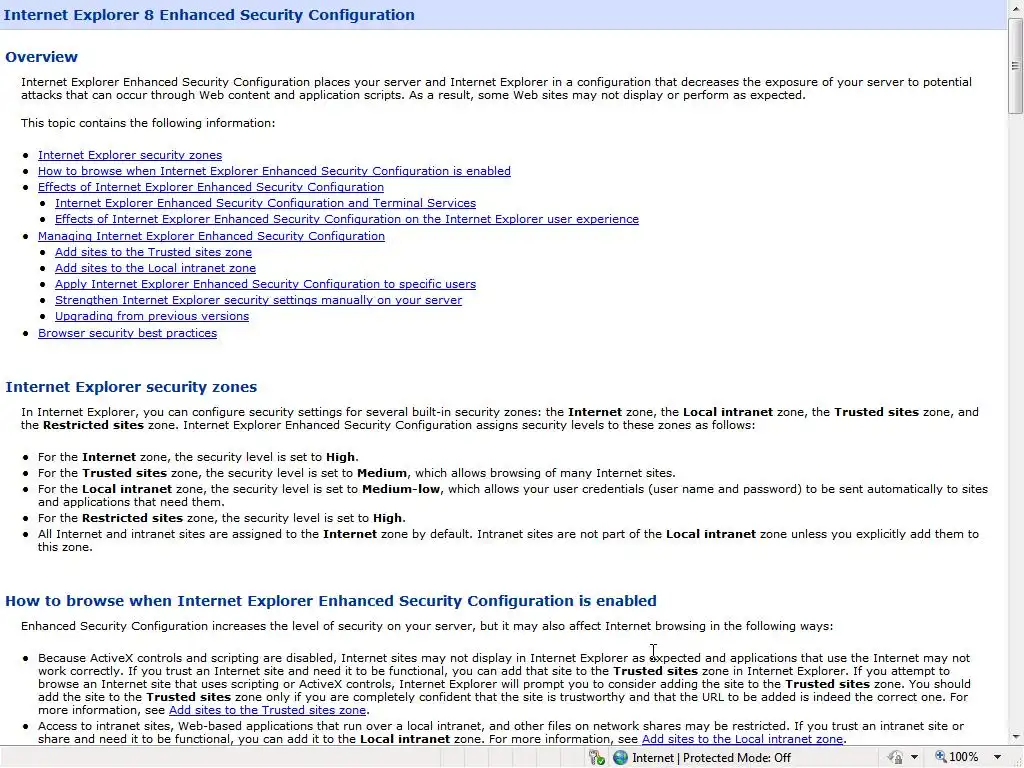The height and width of the screenshot is (768, 1024).
Task: Open Apply Enhanced Security Configuration to specific users link
Action: [265, 284]
